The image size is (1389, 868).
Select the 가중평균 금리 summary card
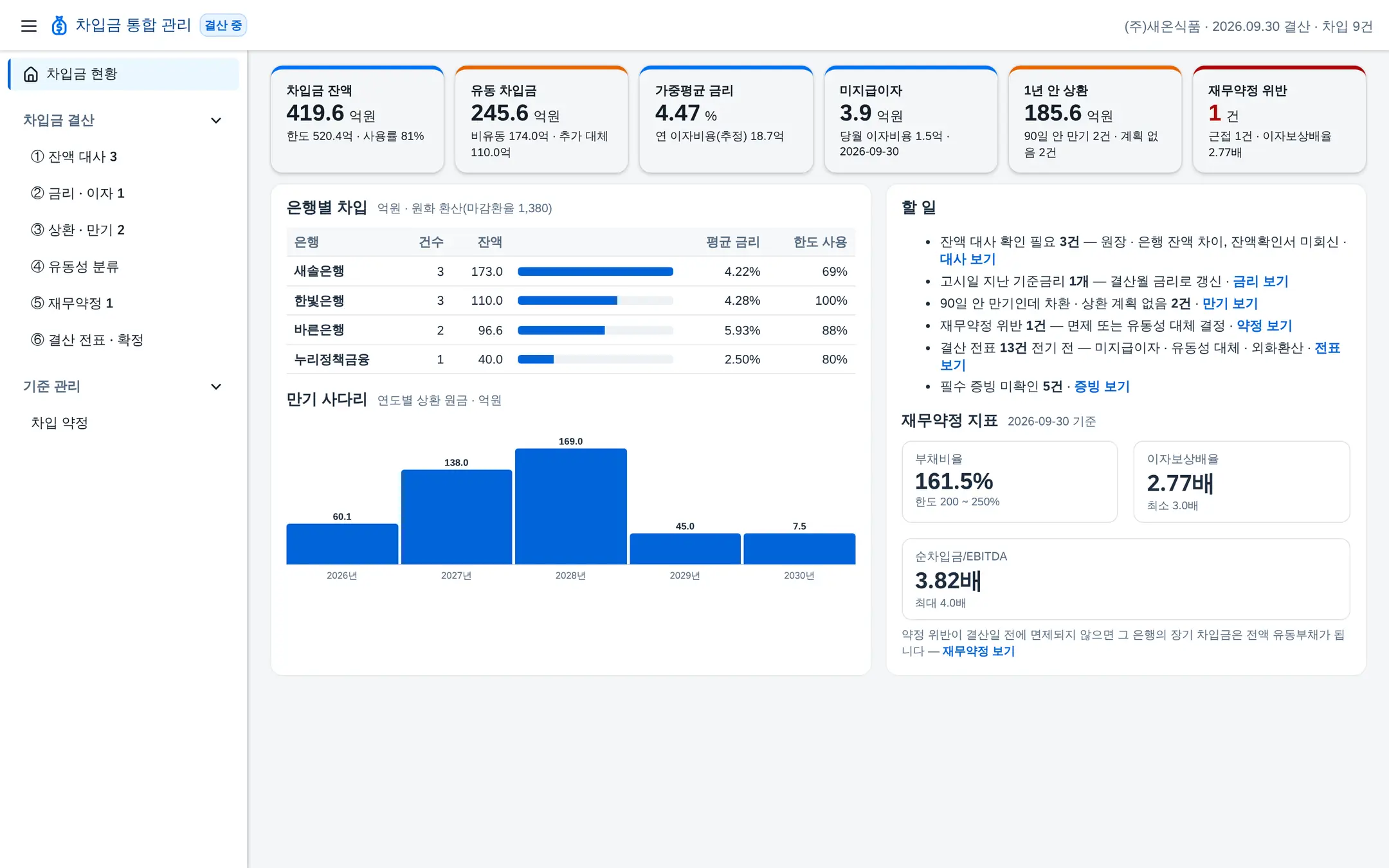coord(726,120)
